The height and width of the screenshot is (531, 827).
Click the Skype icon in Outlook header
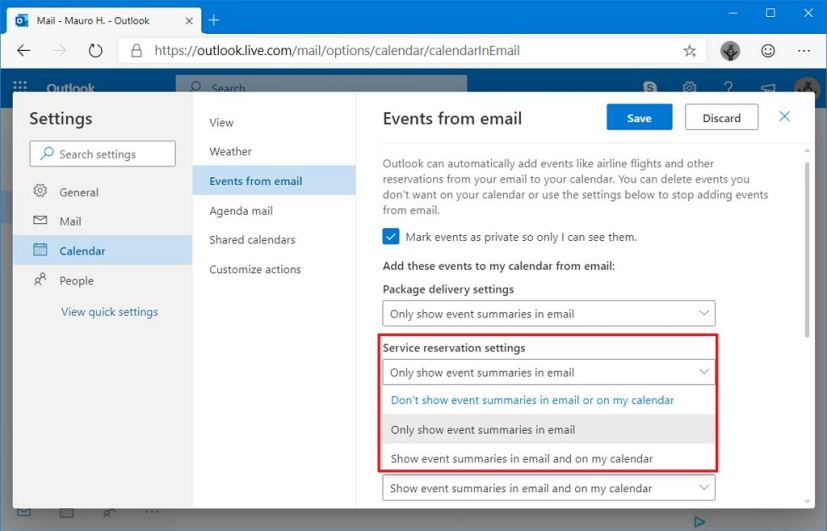point(650,87)
